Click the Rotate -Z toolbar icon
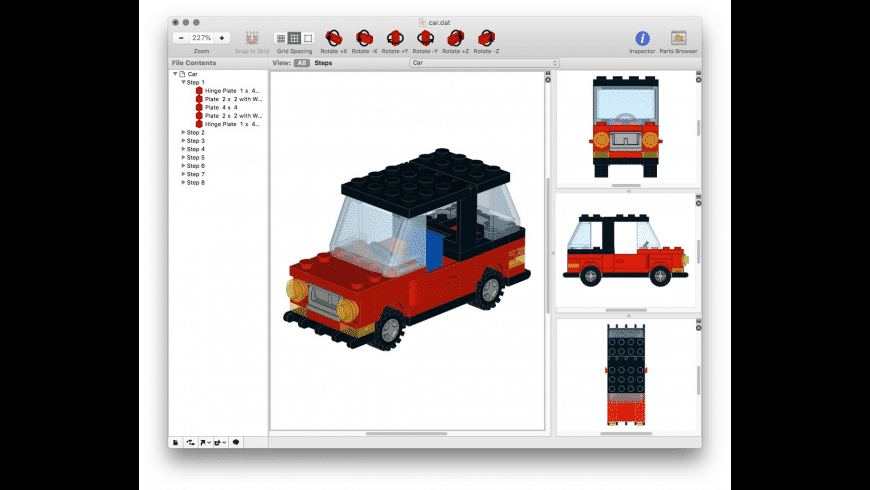The image size is (870, 490). click(486, 38)
